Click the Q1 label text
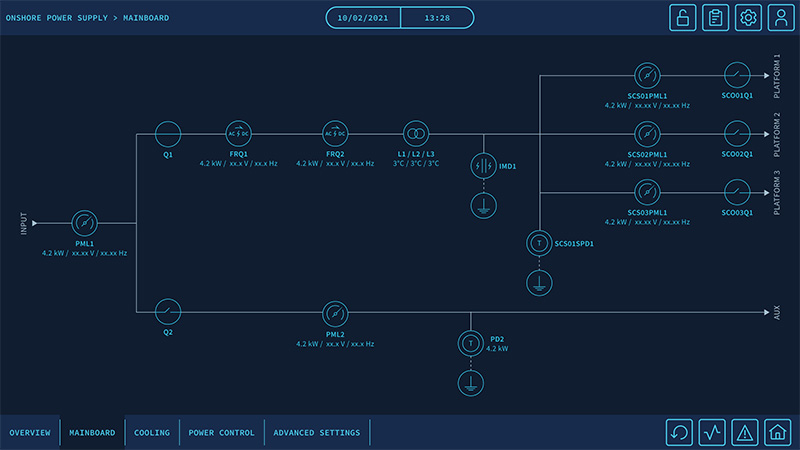 coord(168,155)
